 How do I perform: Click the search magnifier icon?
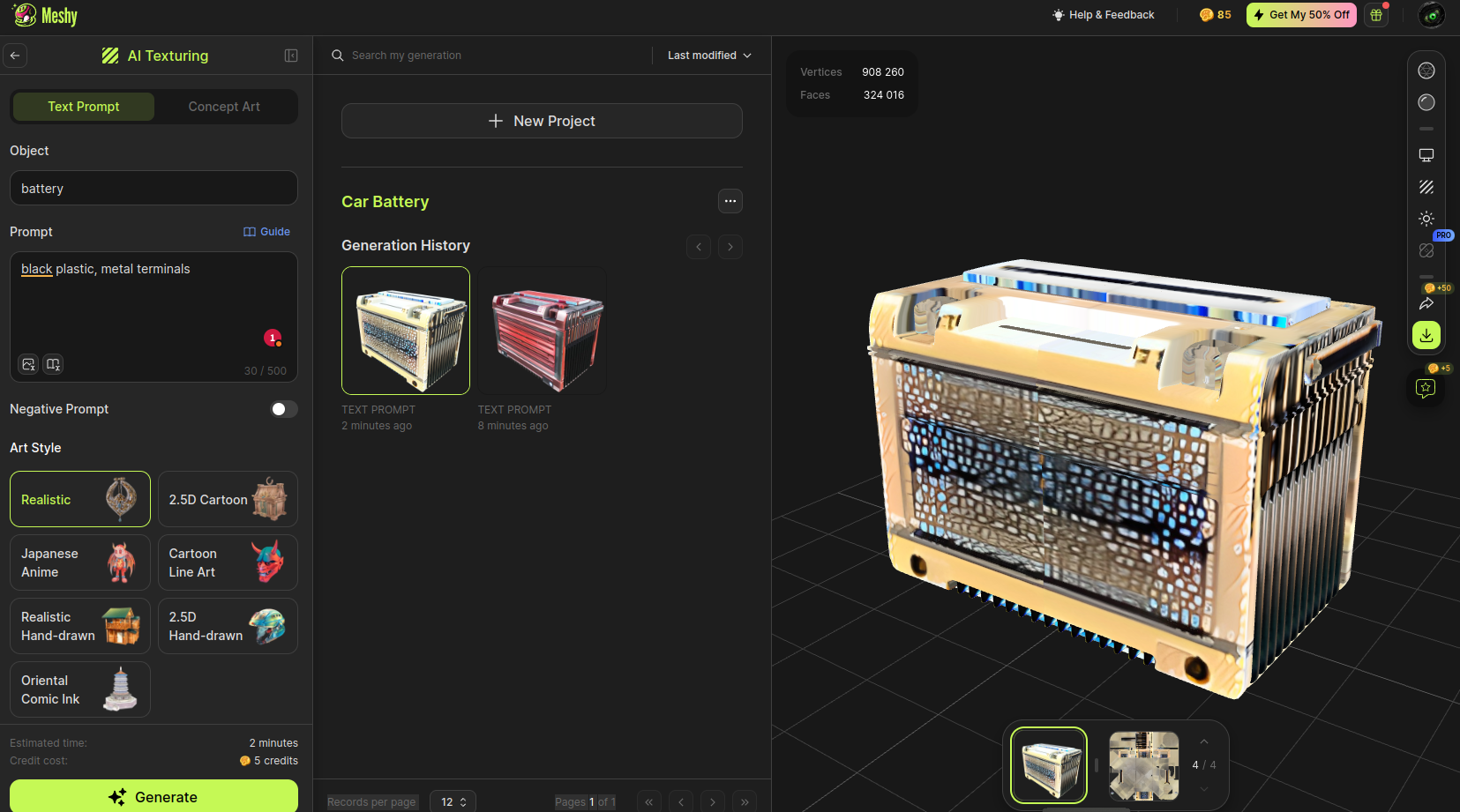coord(337,56)
